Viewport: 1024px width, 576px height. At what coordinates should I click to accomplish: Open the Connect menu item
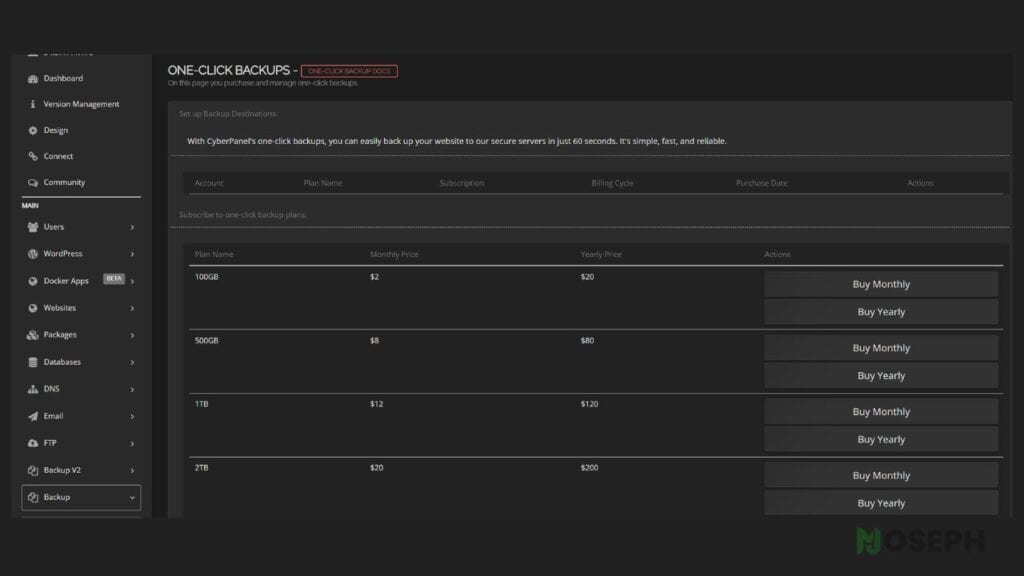point(58,156)
